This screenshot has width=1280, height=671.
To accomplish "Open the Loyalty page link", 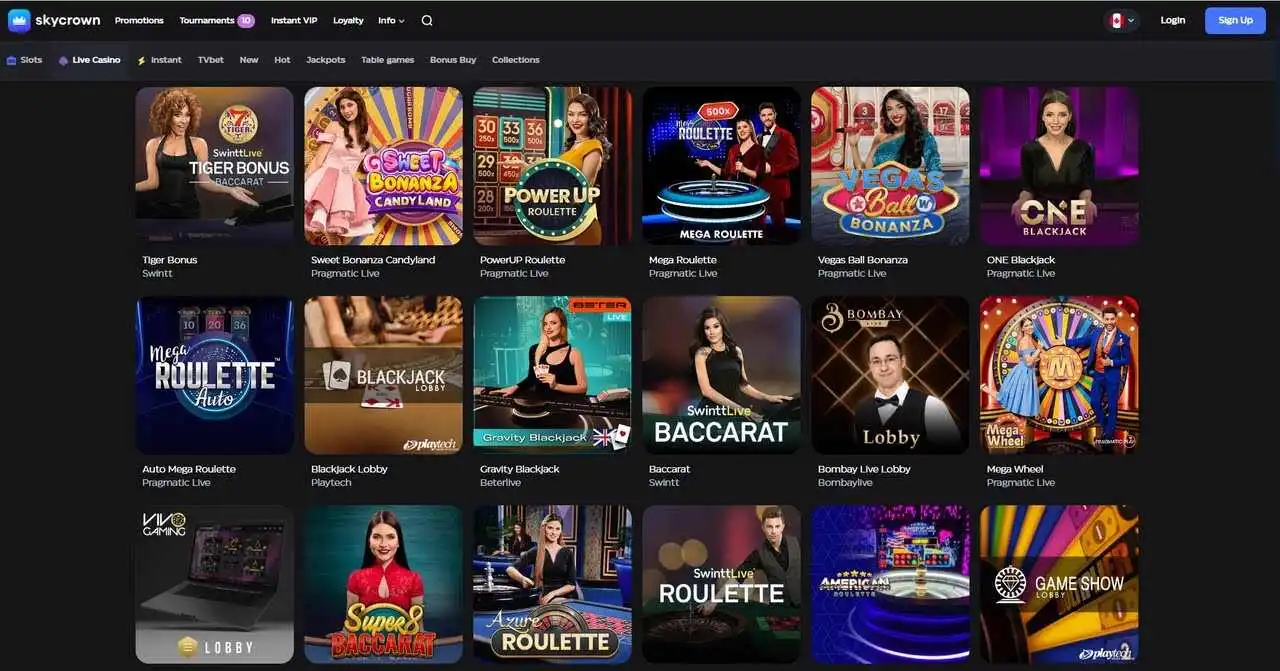I will click(x=347, y=20).
